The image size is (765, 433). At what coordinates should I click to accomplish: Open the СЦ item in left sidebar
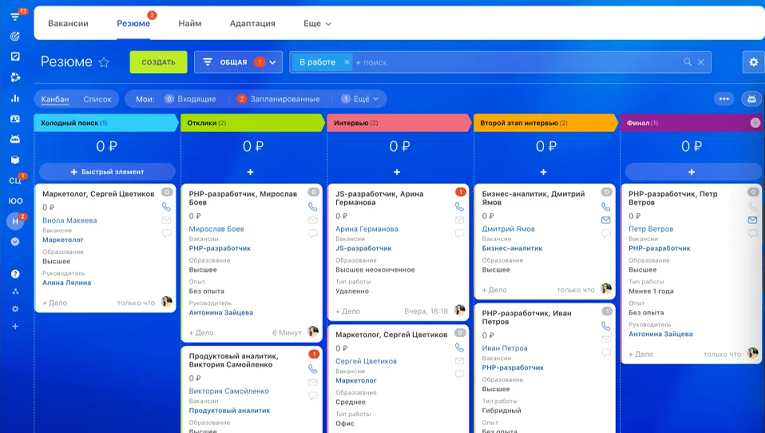point(15,180)
